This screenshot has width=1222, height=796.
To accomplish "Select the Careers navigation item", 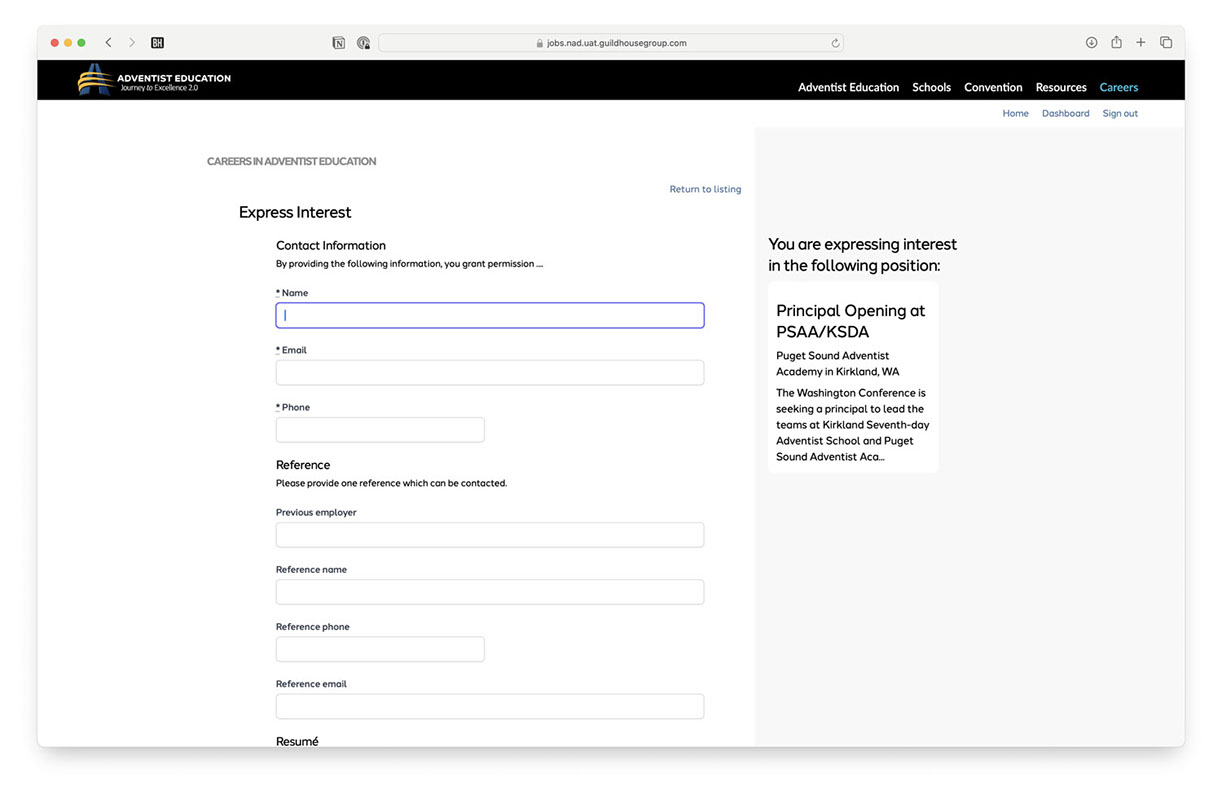I will (1118, 88).
